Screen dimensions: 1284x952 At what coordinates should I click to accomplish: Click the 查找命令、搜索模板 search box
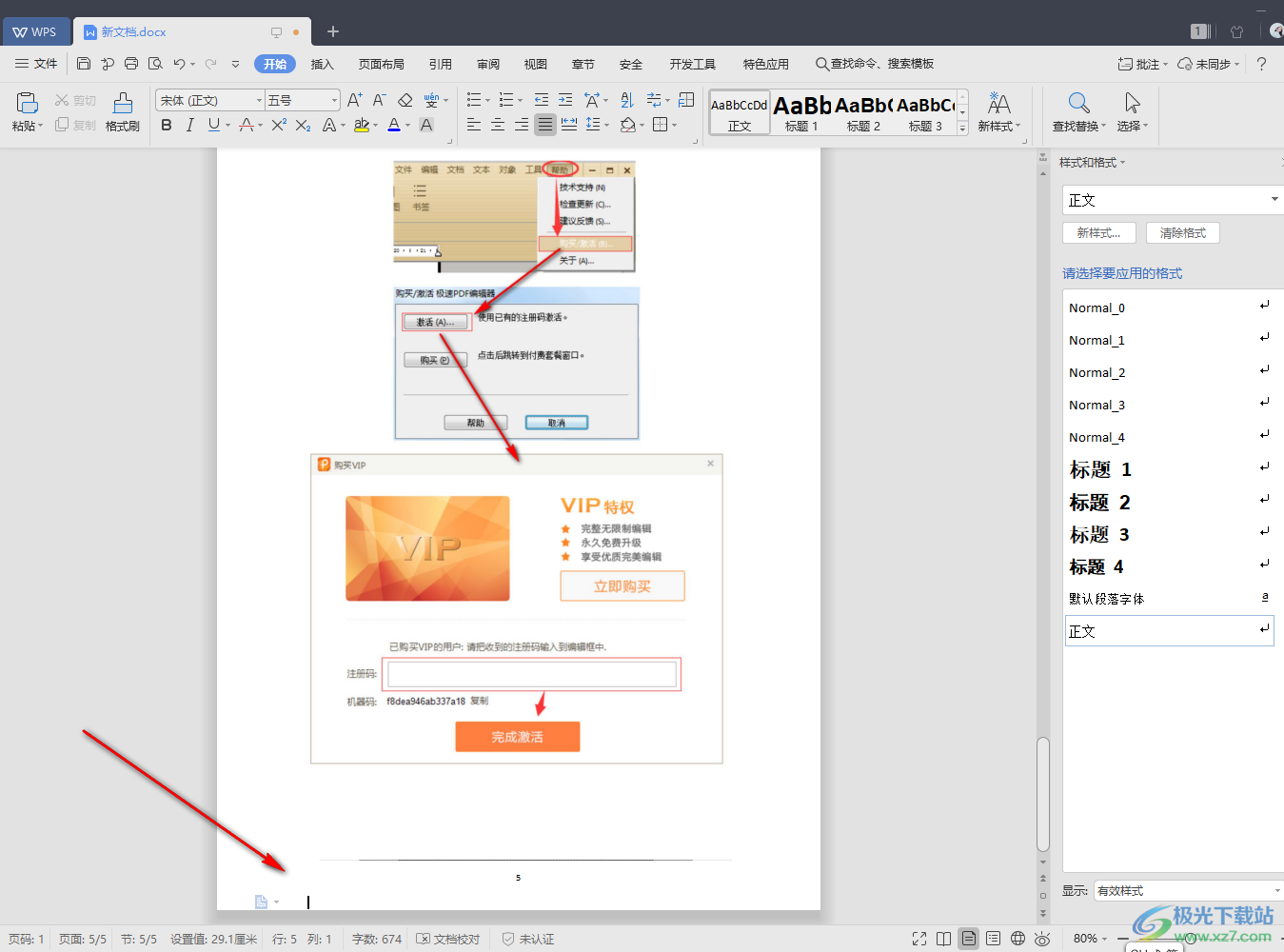[875, 64]
